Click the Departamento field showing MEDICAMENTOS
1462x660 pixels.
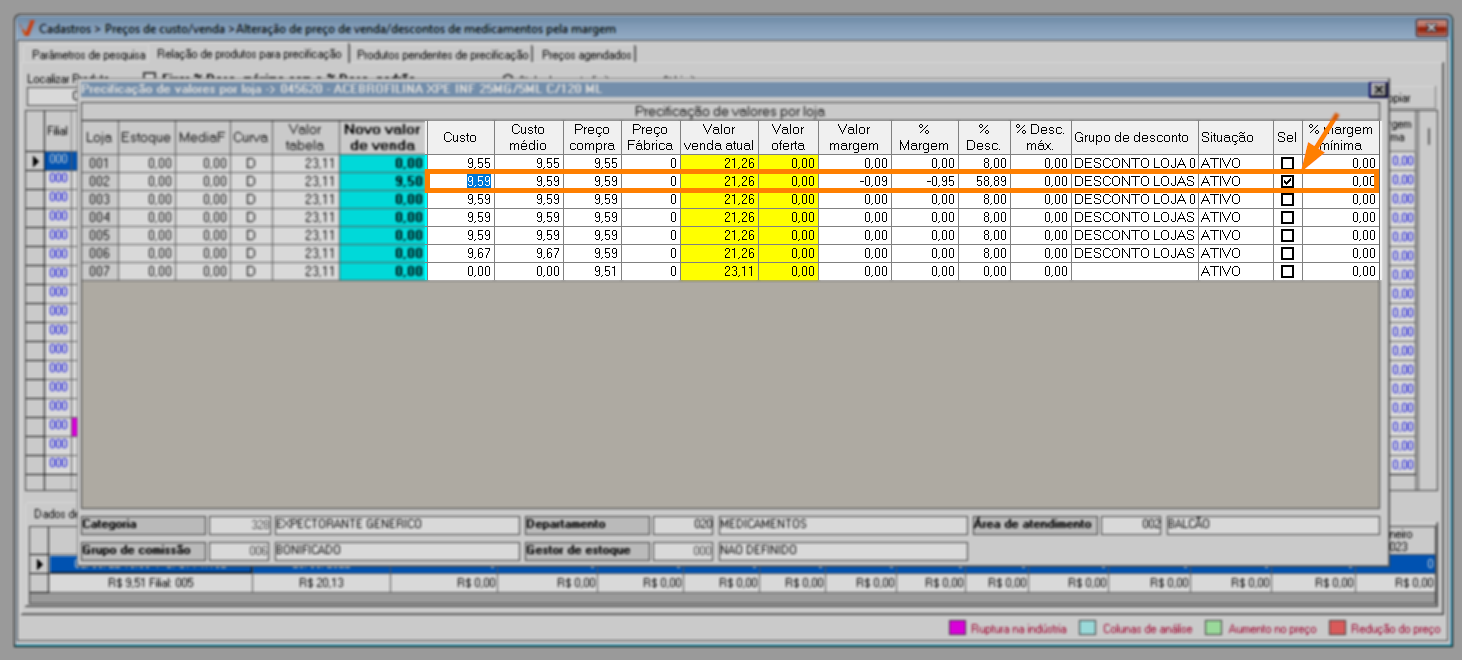(842, 525)
